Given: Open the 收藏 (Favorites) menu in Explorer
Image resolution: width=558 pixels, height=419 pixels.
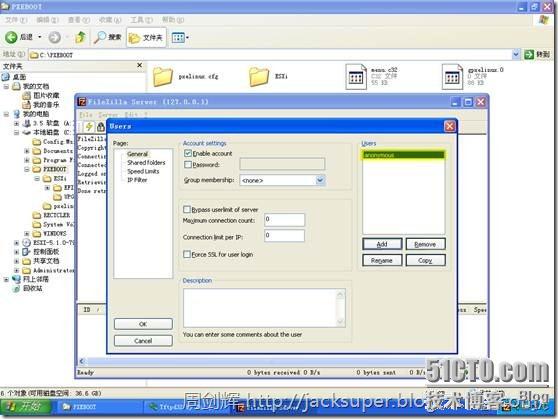Looking at the screenshot, I should point(110,20).
